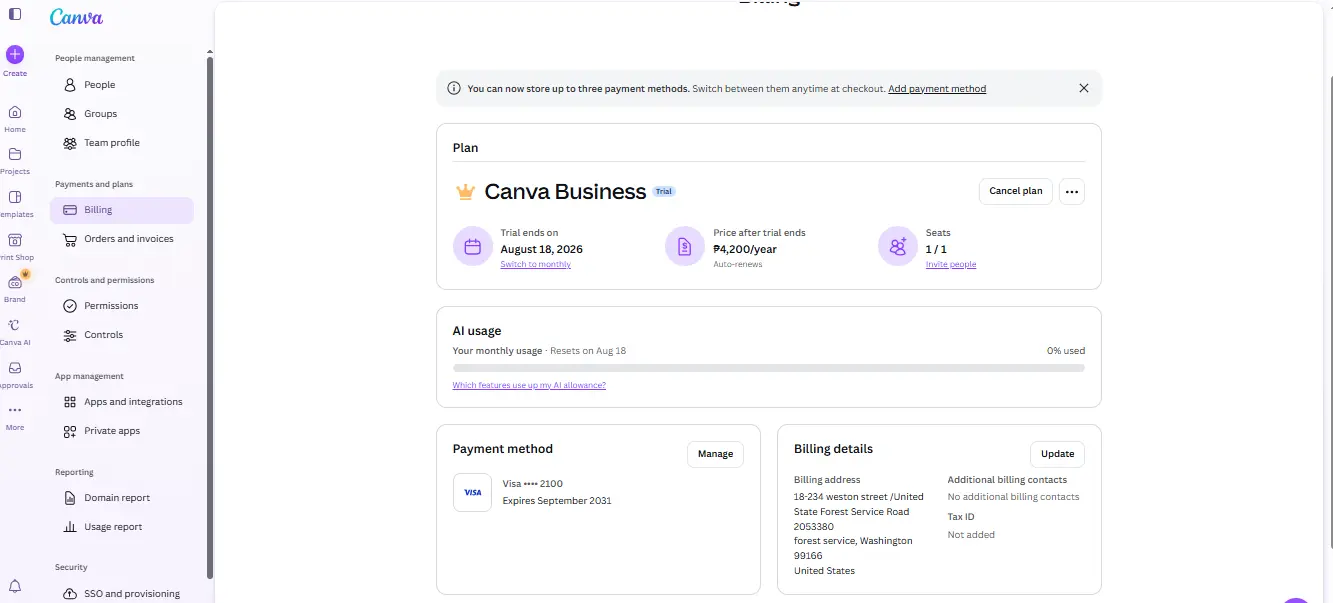The image size is (1333, 603).
Task: Open Groups in the settings menu
Action: [122, 114]
